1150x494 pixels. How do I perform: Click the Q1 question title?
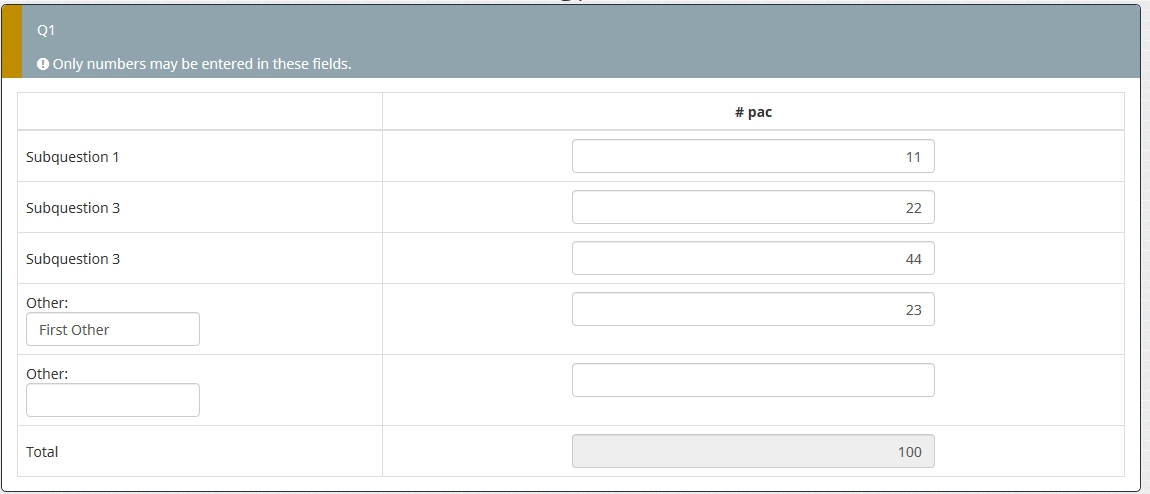pos(45,30)
